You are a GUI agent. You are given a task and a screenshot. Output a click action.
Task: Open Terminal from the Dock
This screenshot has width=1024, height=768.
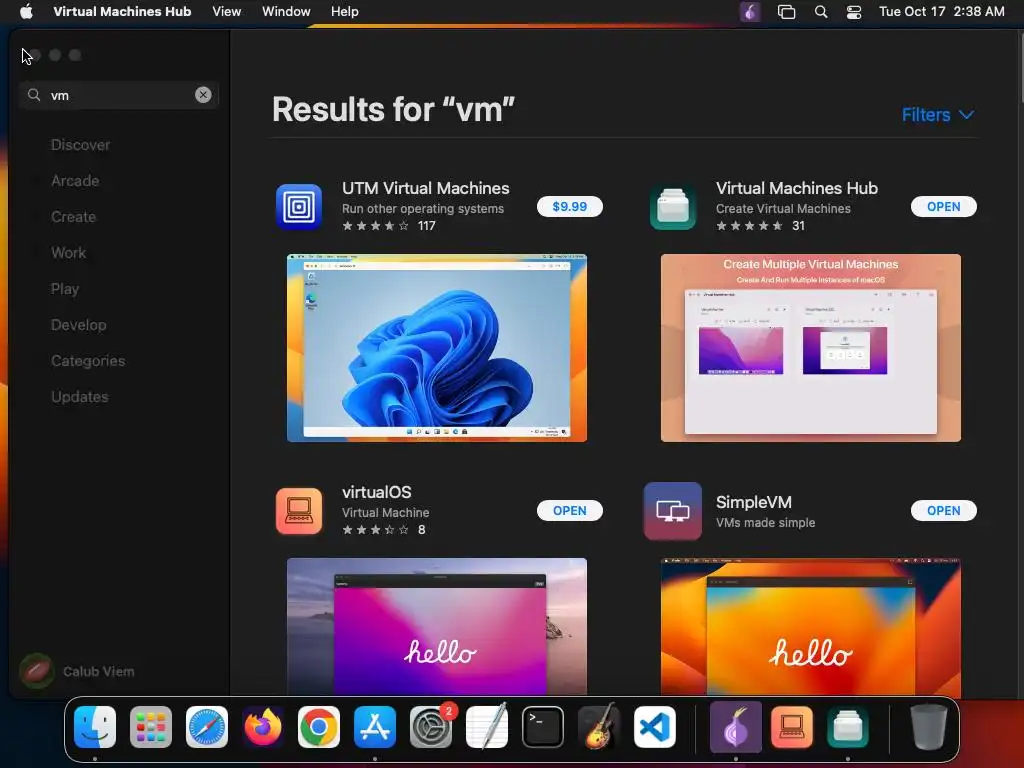tap(543, 726)
